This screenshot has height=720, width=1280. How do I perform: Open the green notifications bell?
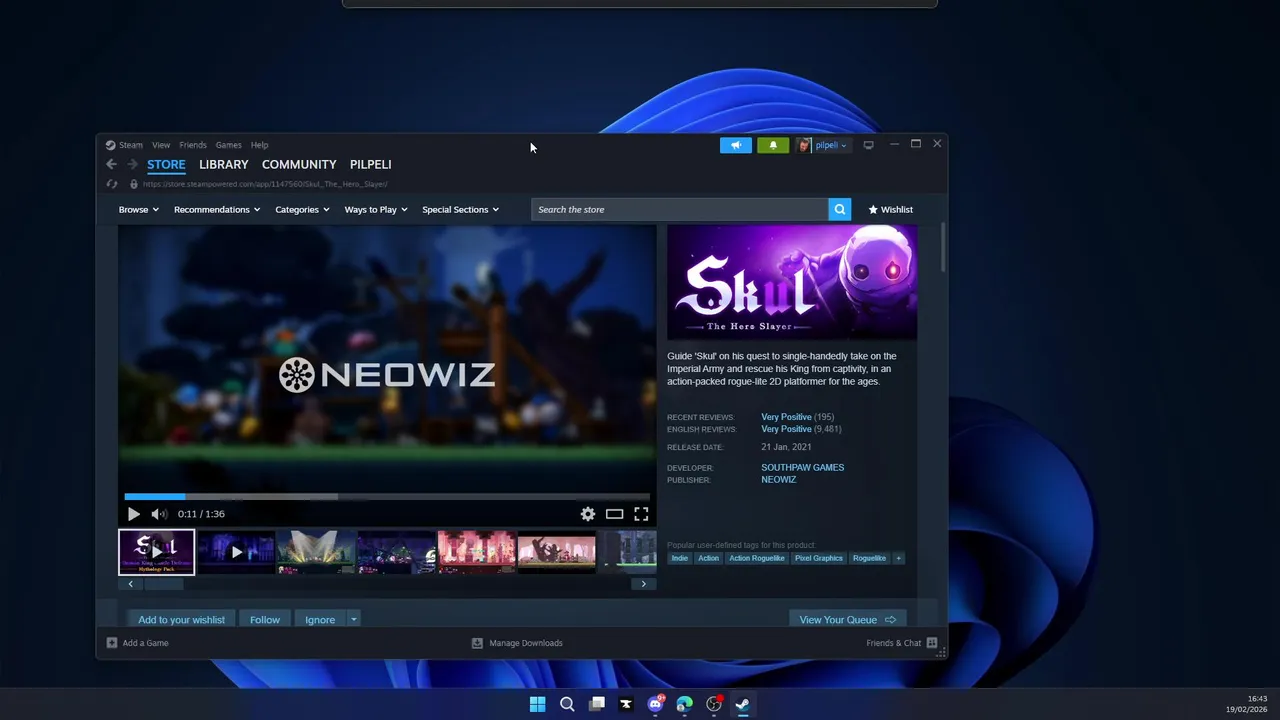click(x=773, y=145)
